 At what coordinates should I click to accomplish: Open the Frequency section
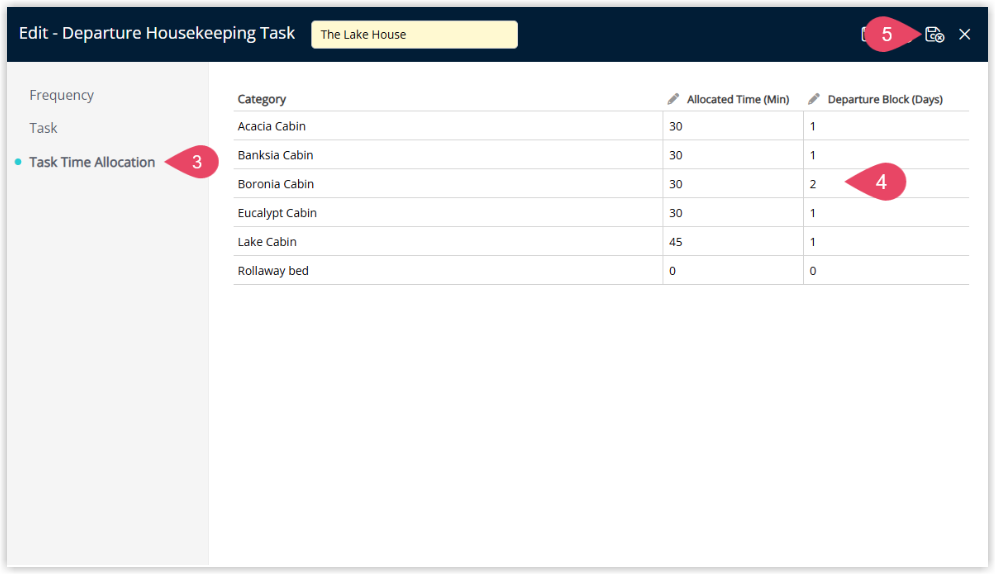pos(62,95)
